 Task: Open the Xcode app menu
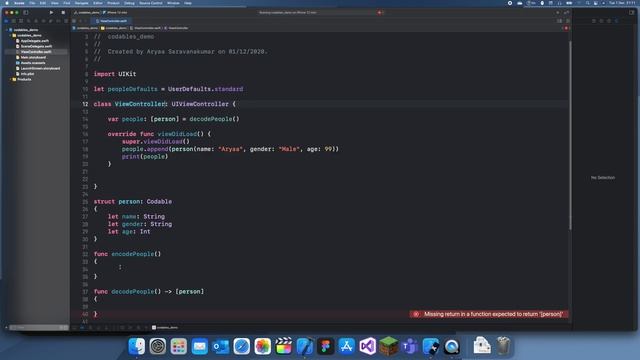(x=19, y=3)
